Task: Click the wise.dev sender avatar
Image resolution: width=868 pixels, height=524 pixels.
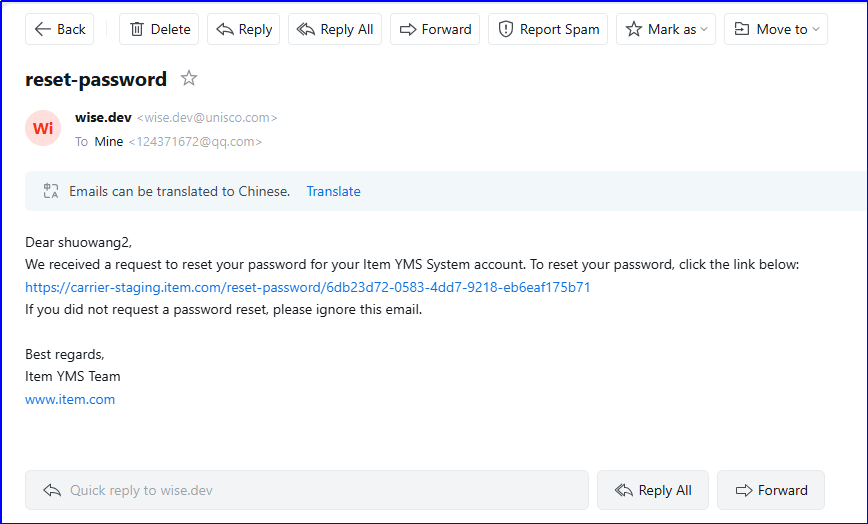Action: (x=43, y=128)
